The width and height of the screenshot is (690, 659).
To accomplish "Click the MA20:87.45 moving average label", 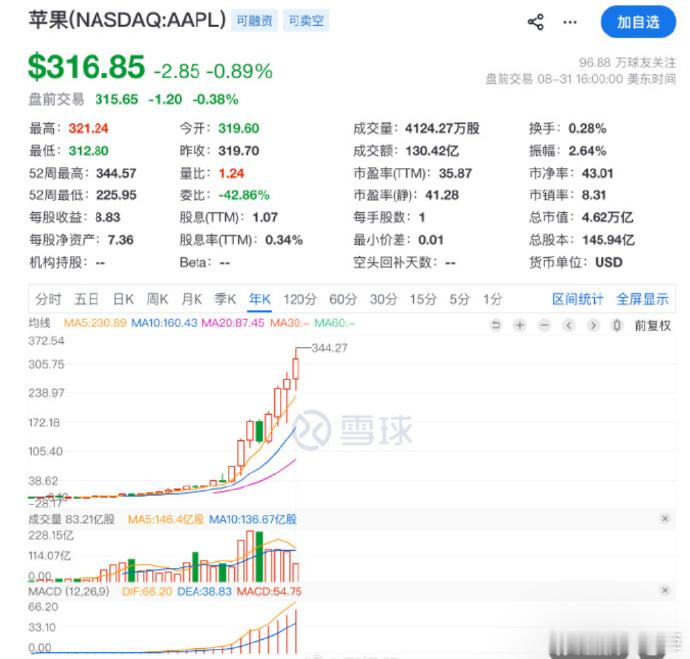I will click(233, 323).
